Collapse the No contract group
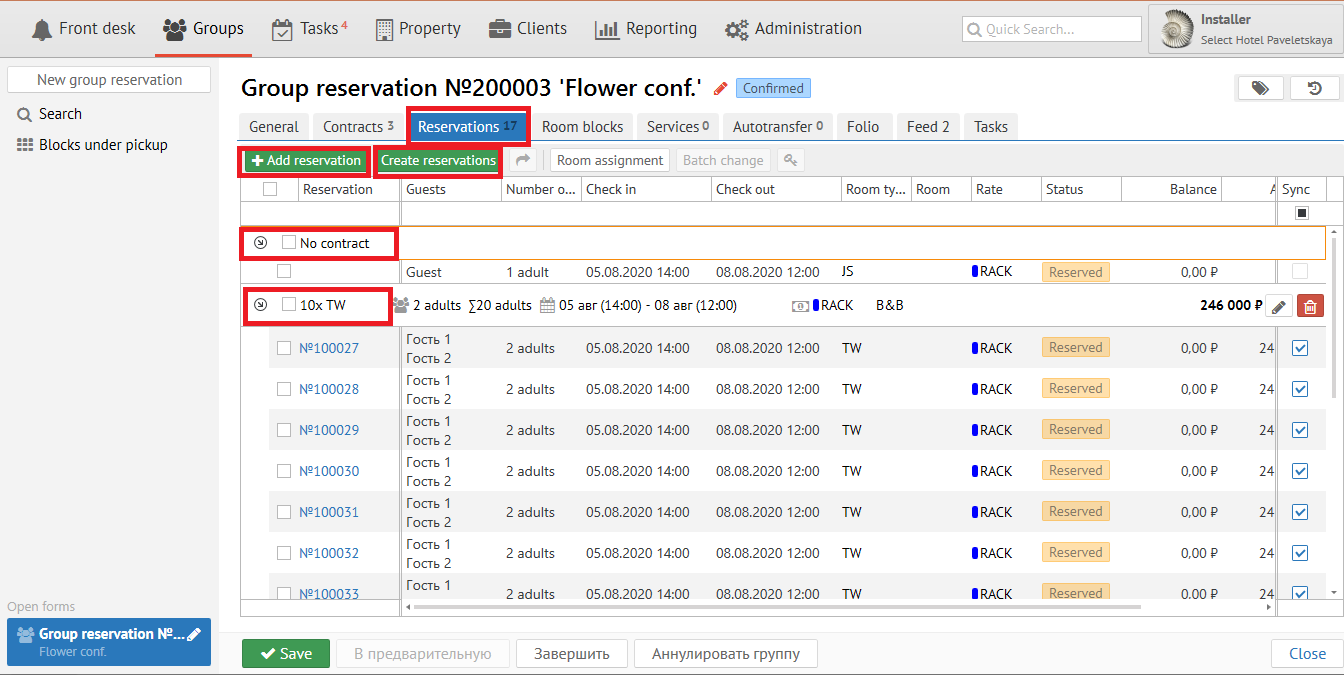1344x675 pixels. point(261,243)
